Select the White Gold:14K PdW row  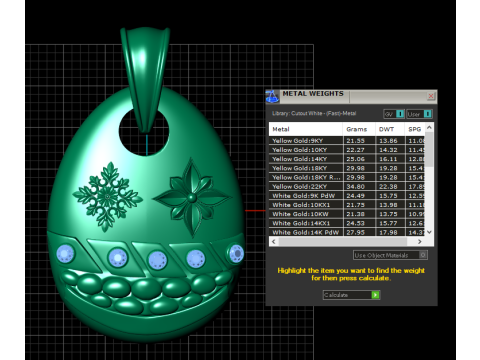(x=347, y=232)
